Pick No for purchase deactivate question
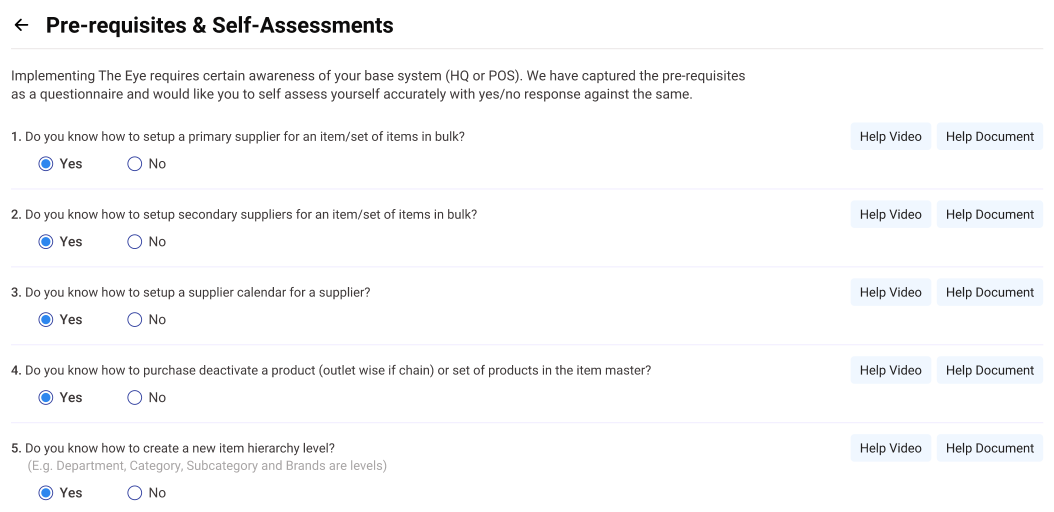Screen dimensions: 1054x512 tap(135, 398)
